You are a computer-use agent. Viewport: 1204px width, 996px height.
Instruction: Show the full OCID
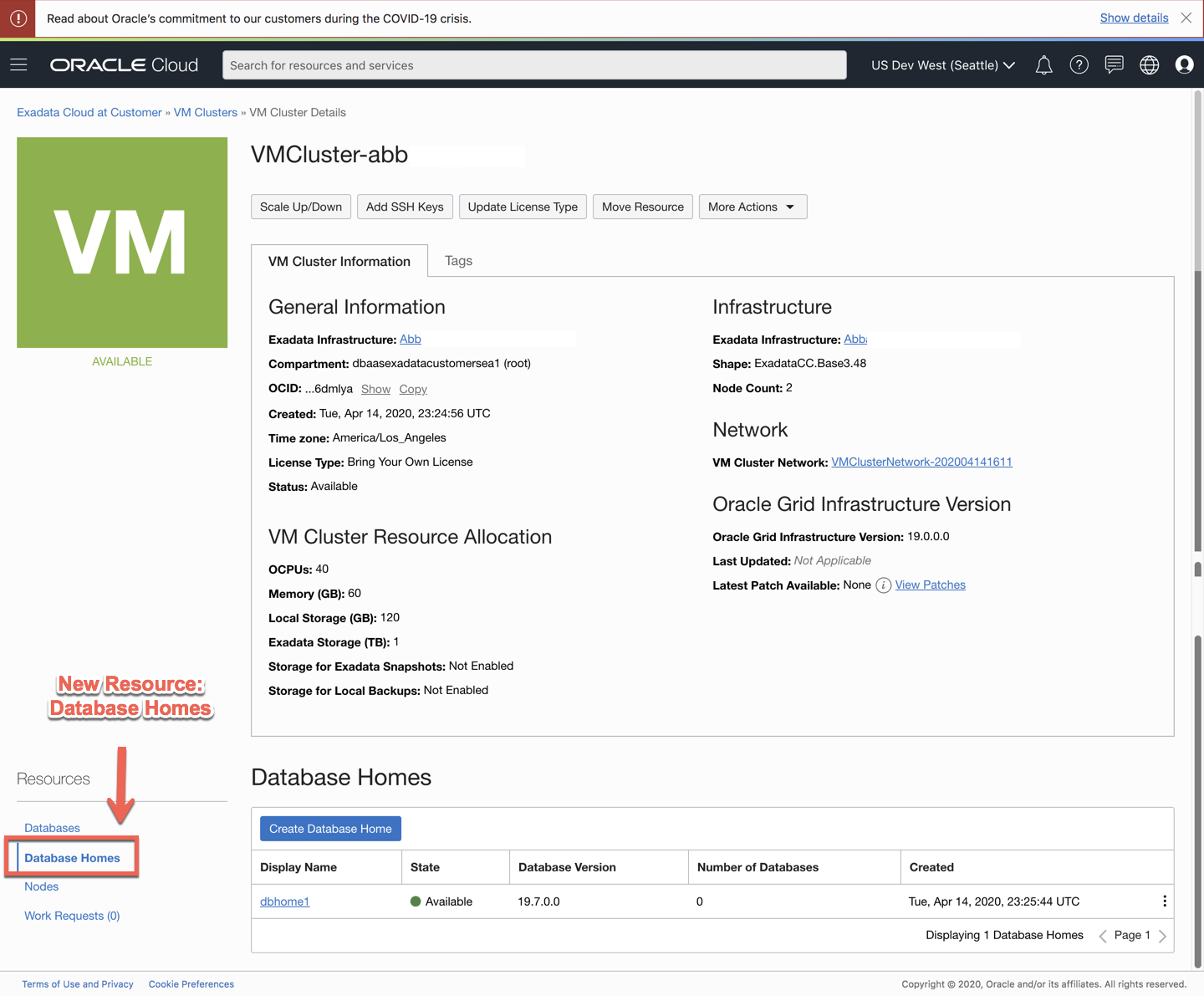pyautogui.click(x=375, y=389)
